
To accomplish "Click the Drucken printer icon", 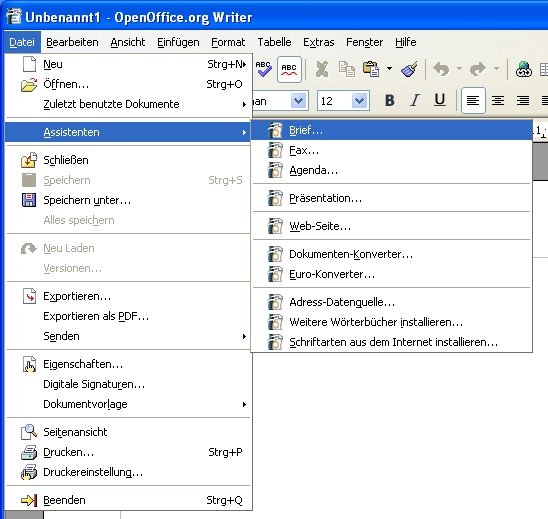I will (x=29, y=452).
